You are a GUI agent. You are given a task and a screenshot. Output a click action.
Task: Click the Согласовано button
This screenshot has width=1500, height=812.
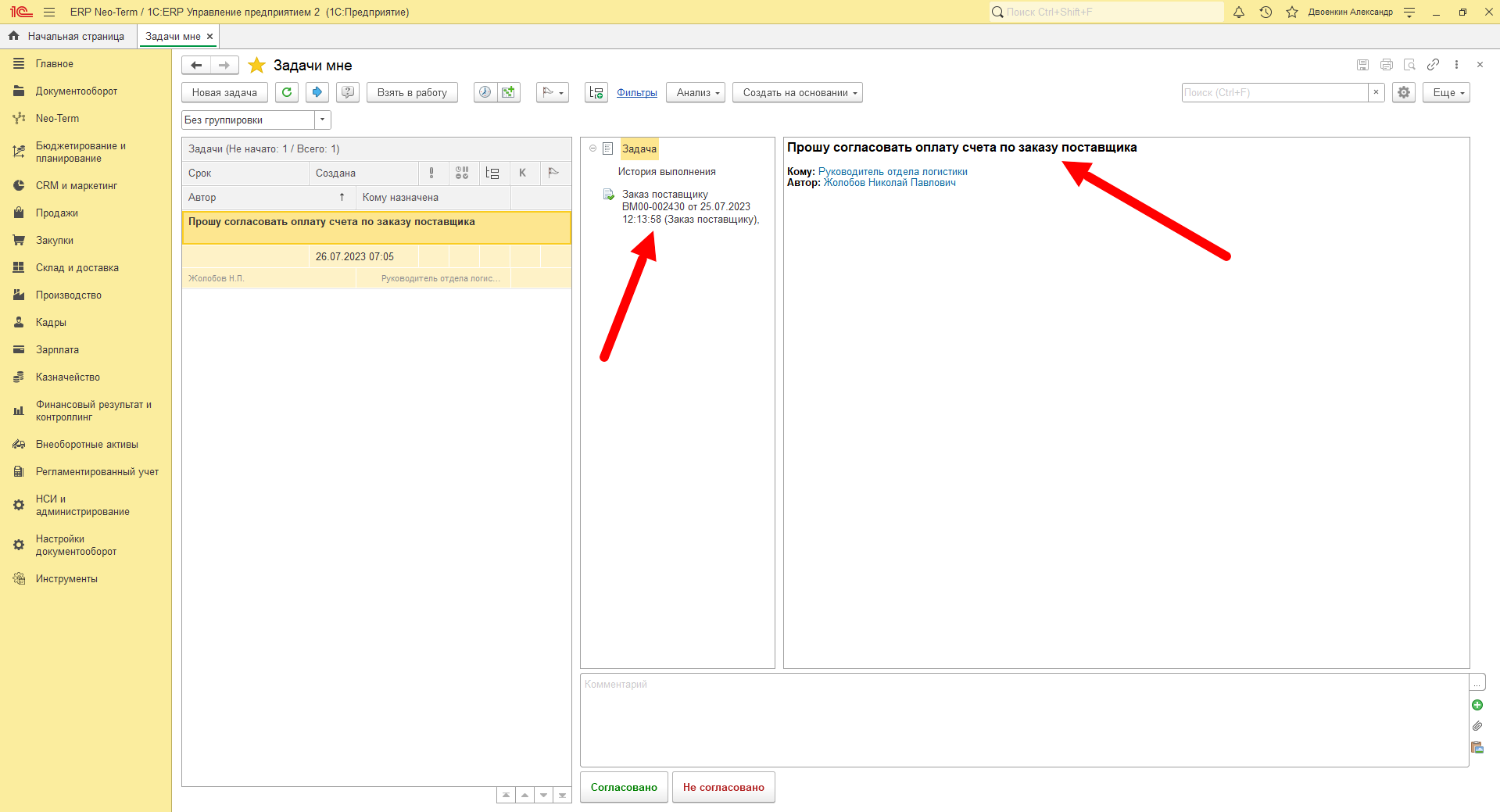point(624,787)
